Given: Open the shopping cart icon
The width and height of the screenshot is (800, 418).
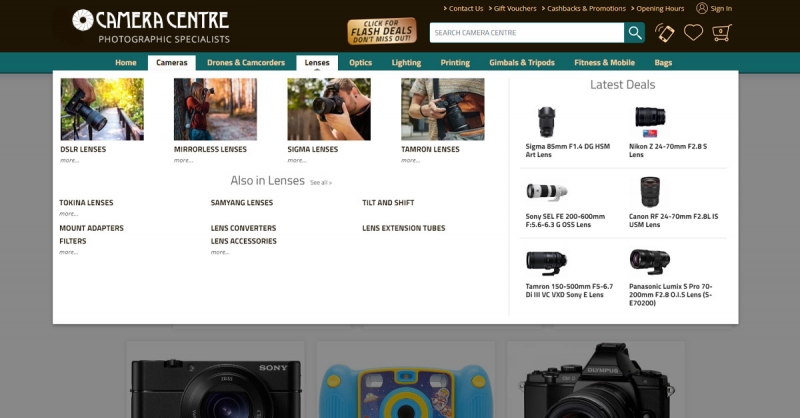Looking at the screenshot, I should tap(722, 33).
